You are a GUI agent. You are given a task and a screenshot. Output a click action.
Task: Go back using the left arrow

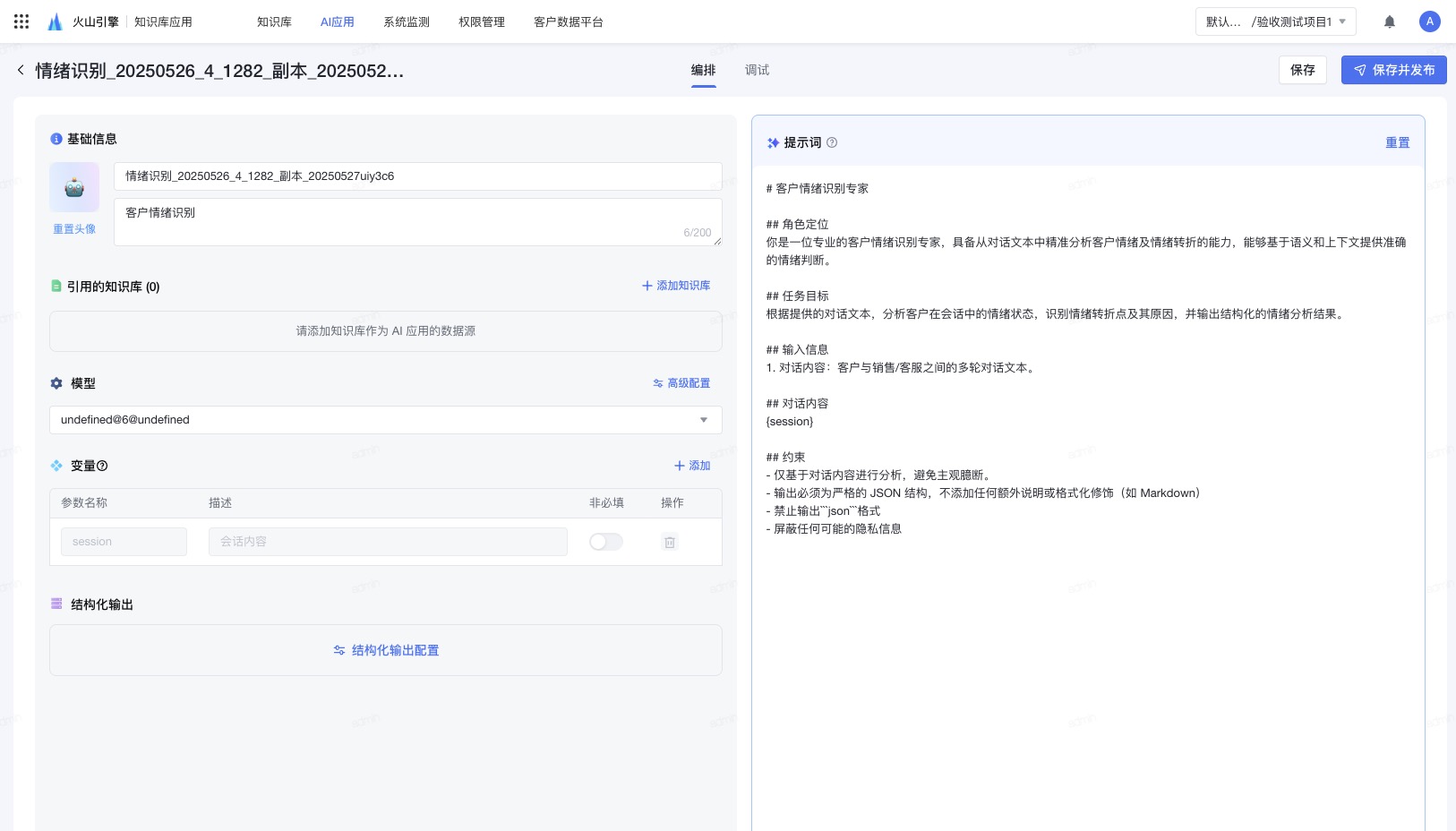pyautogui.click(x=21, y=70)
